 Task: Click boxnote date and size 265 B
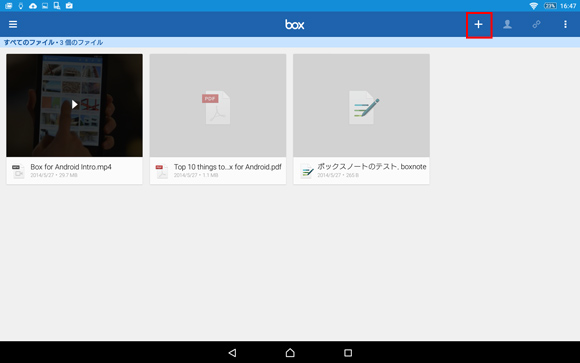pyautogui.click(x=338, y=175)
